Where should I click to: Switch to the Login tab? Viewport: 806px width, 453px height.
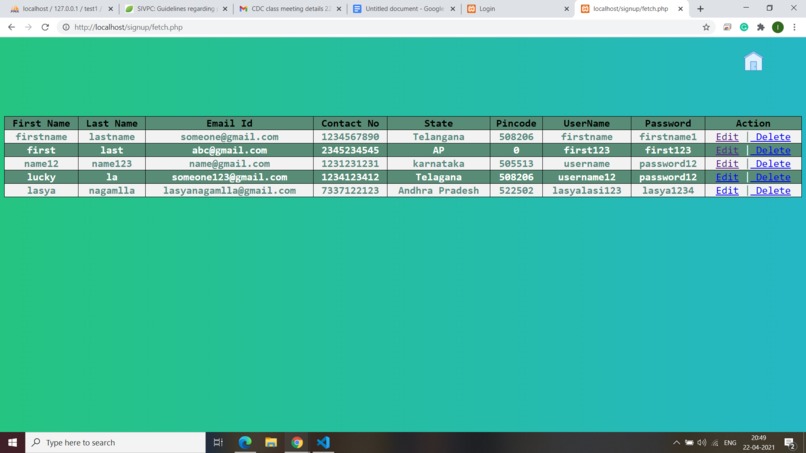click(x=518, y=9)
